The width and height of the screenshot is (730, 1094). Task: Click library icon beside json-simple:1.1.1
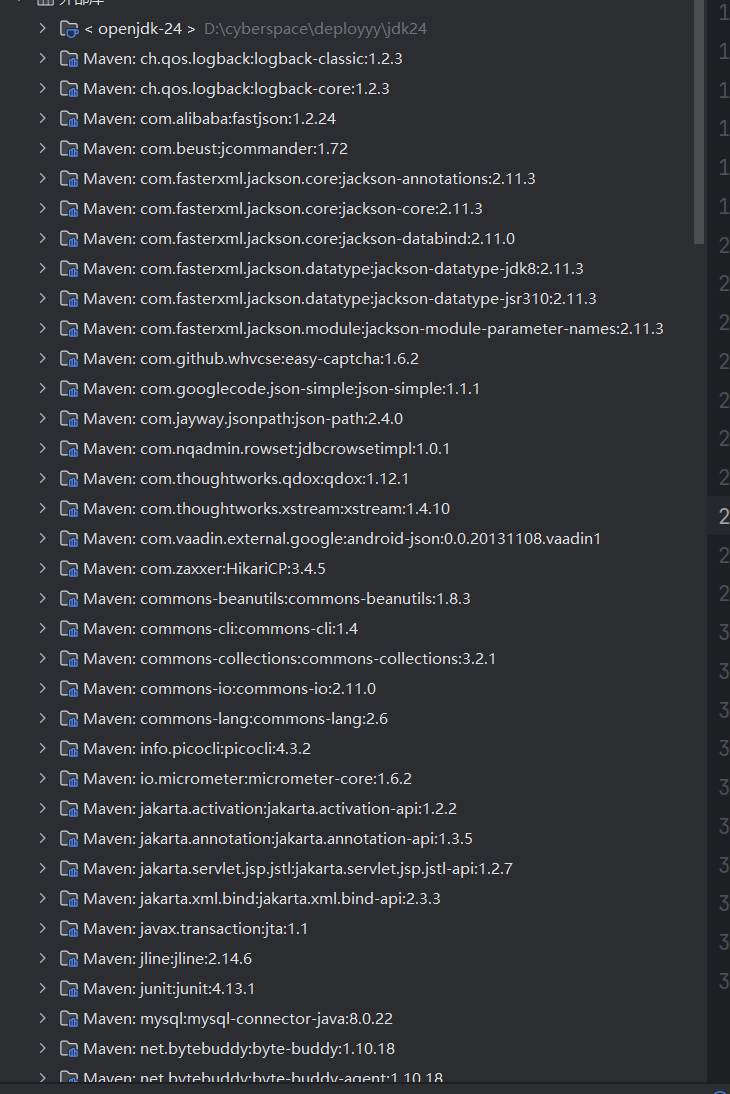click(x=69, y=389)
